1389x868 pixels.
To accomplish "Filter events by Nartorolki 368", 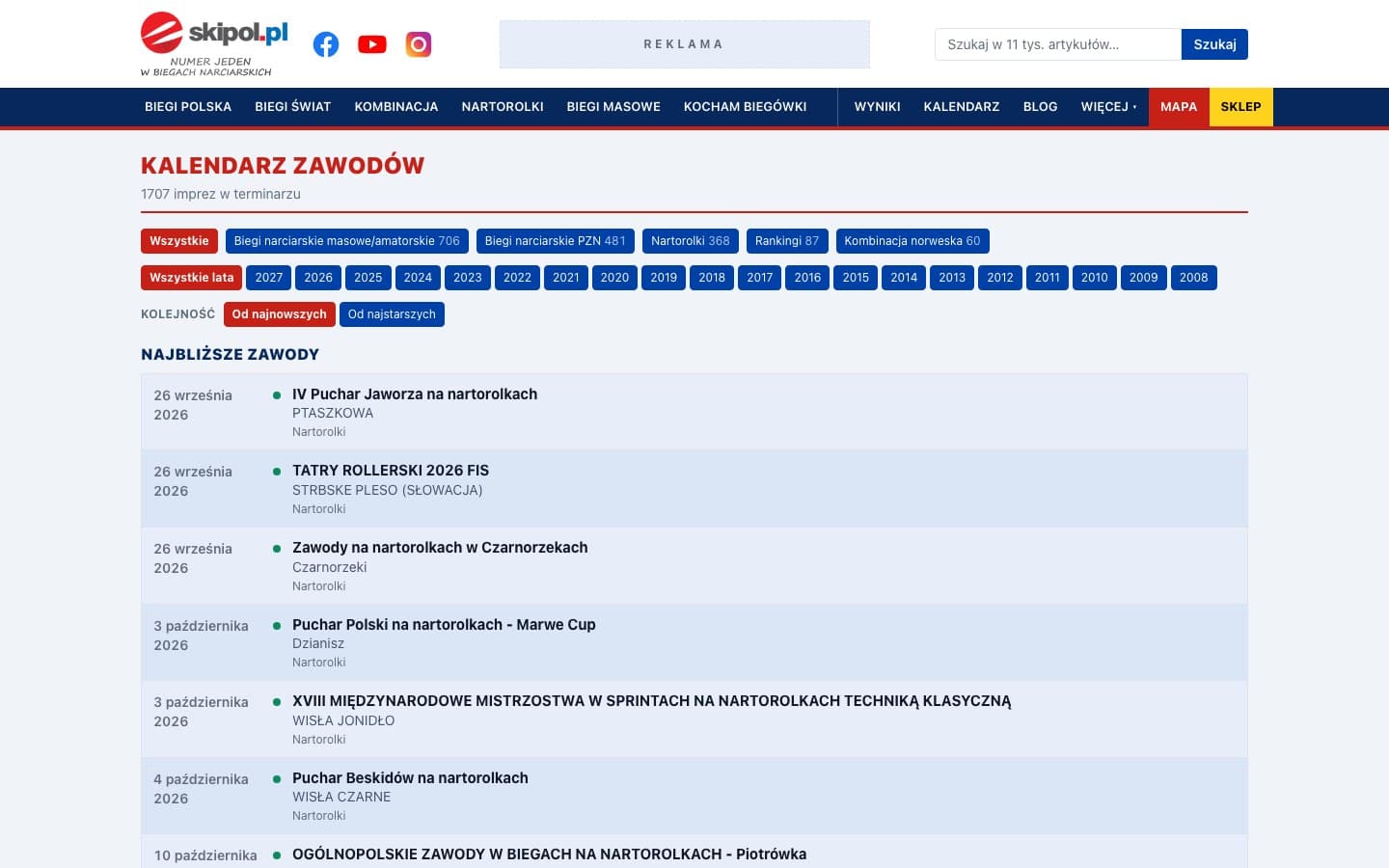I will (691, 241).
